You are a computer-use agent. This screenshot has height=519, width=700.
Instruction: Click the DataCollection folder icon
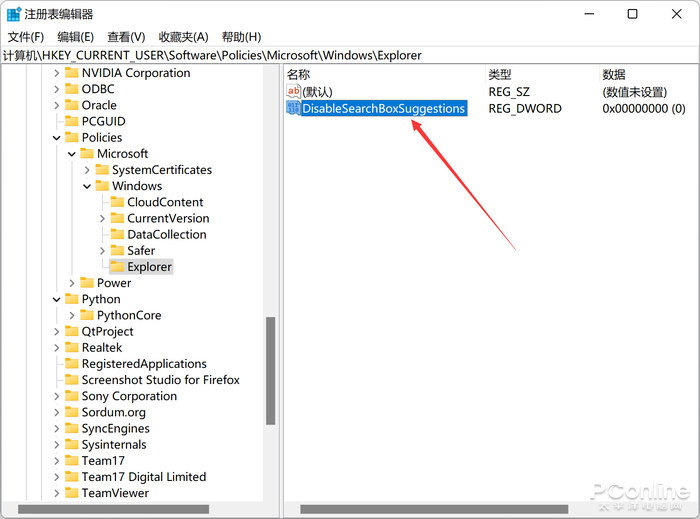tap(117, 234)
